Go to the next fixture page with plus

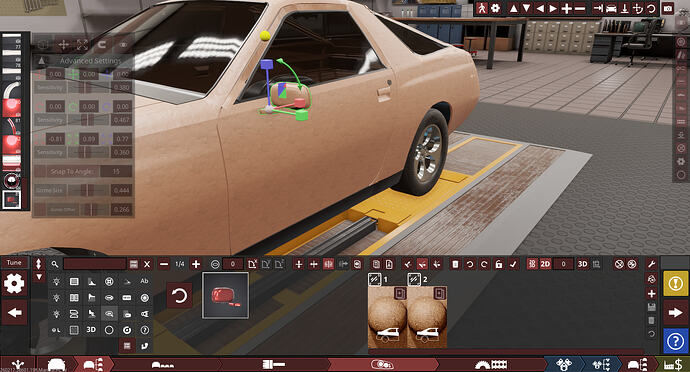coord(196,264)
